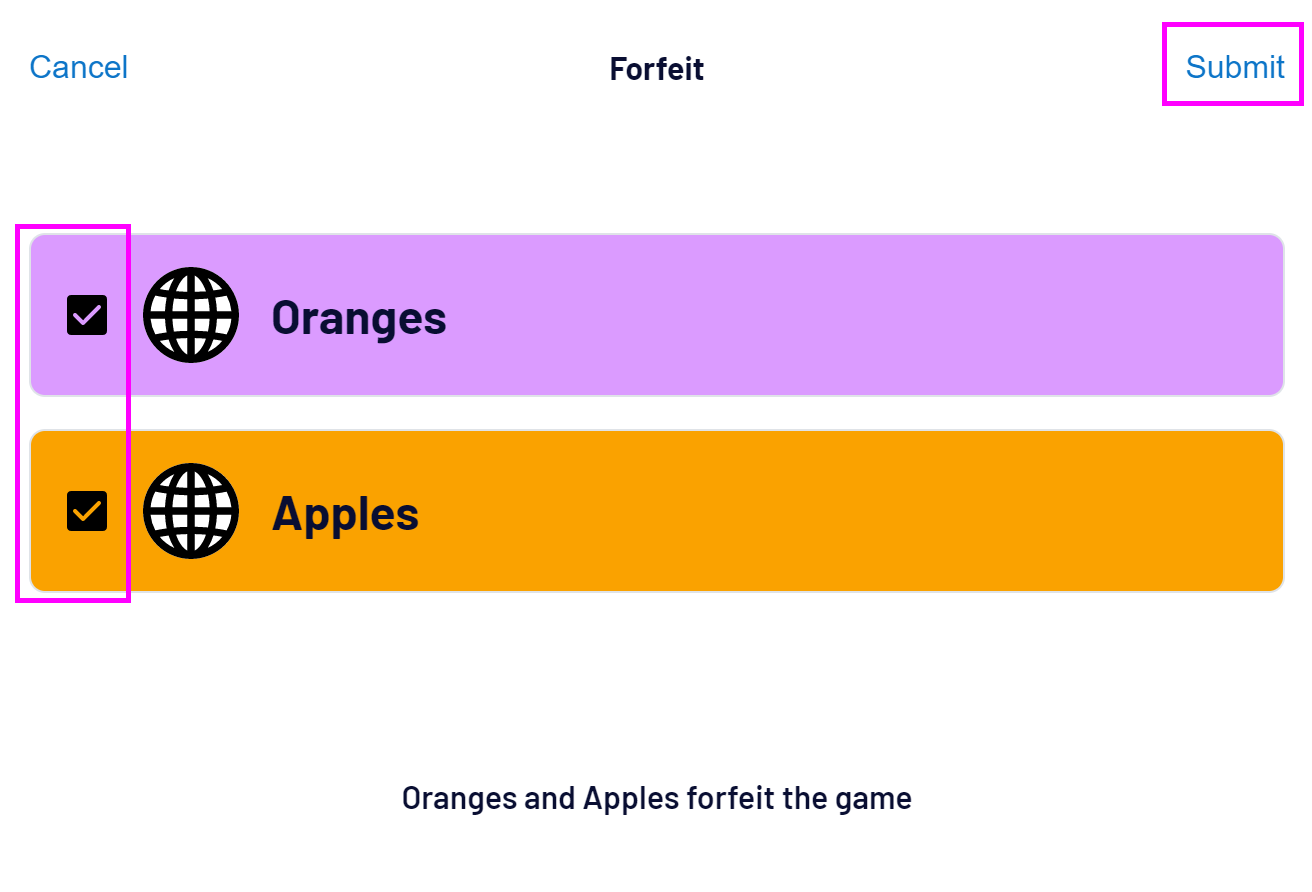Toggle forfeit for the Apples team

[x=87, y=511]
